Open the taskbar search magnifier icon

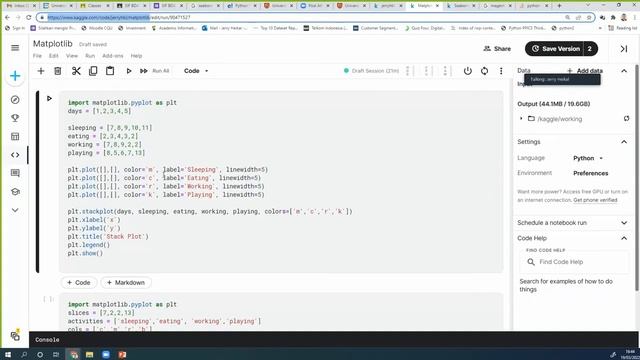(x=24, y=355)
